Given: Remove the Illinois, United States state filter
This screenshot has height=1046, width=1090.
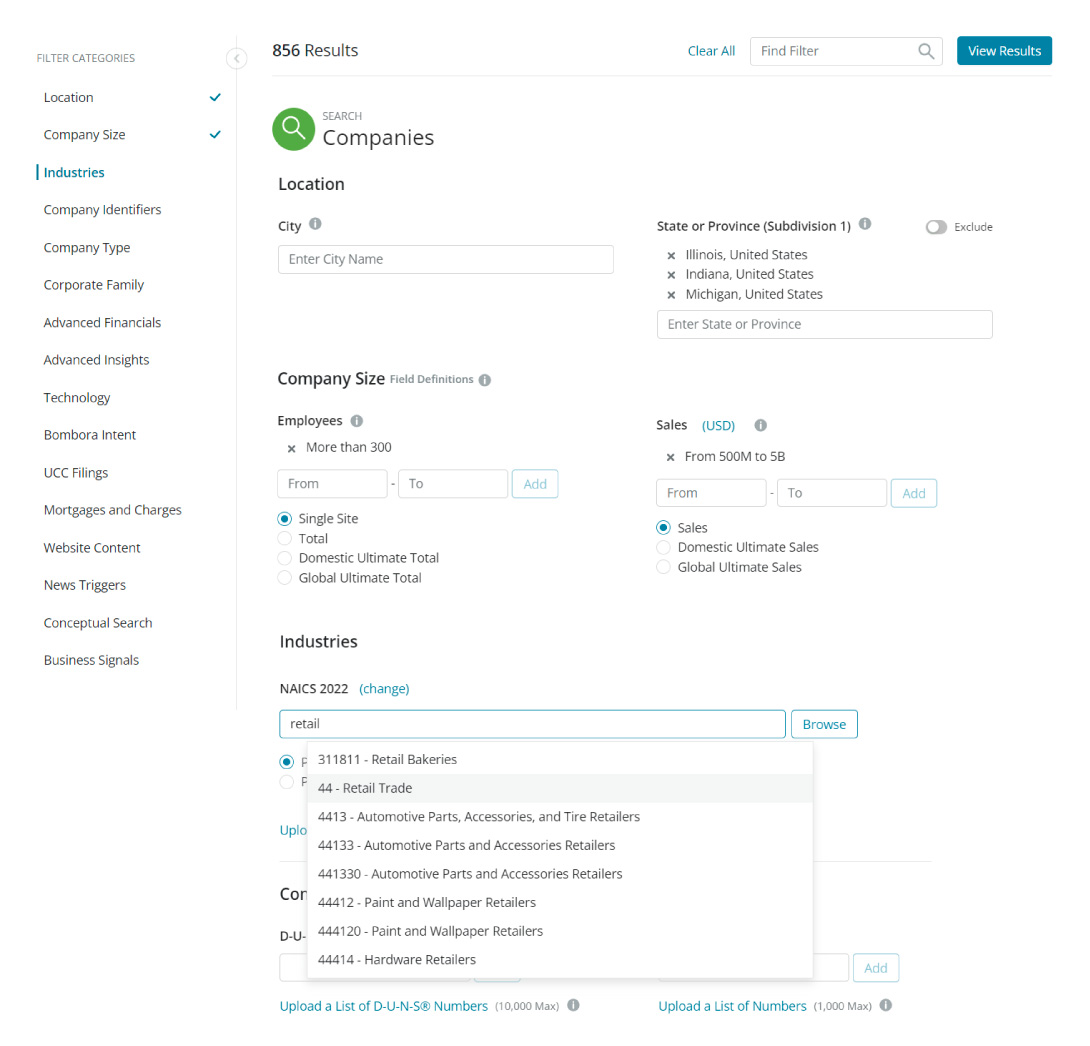Looking at the screenshot, I should (671, 255).
